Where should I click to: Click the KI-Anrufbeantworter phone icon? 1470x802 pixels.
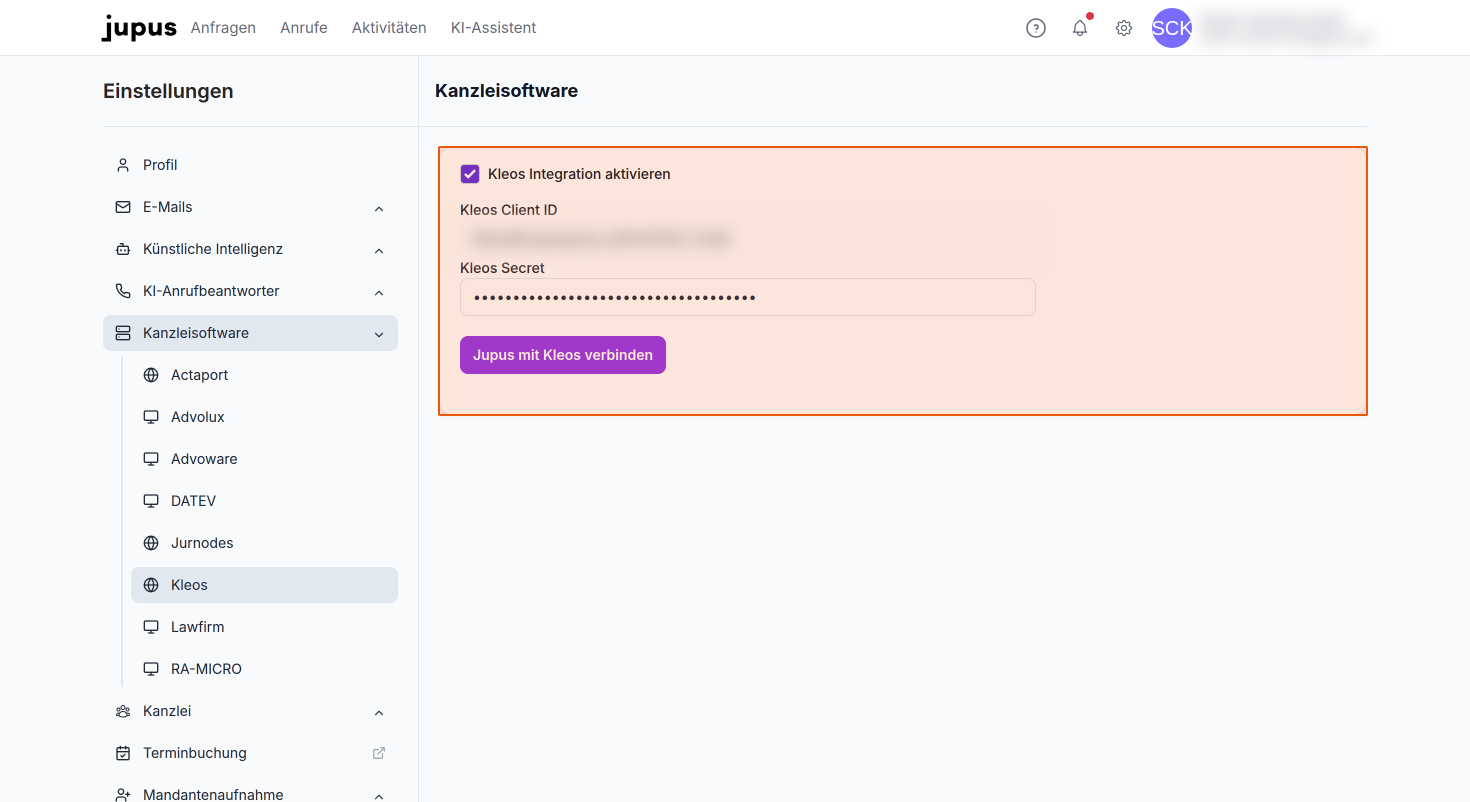[123, 291]
